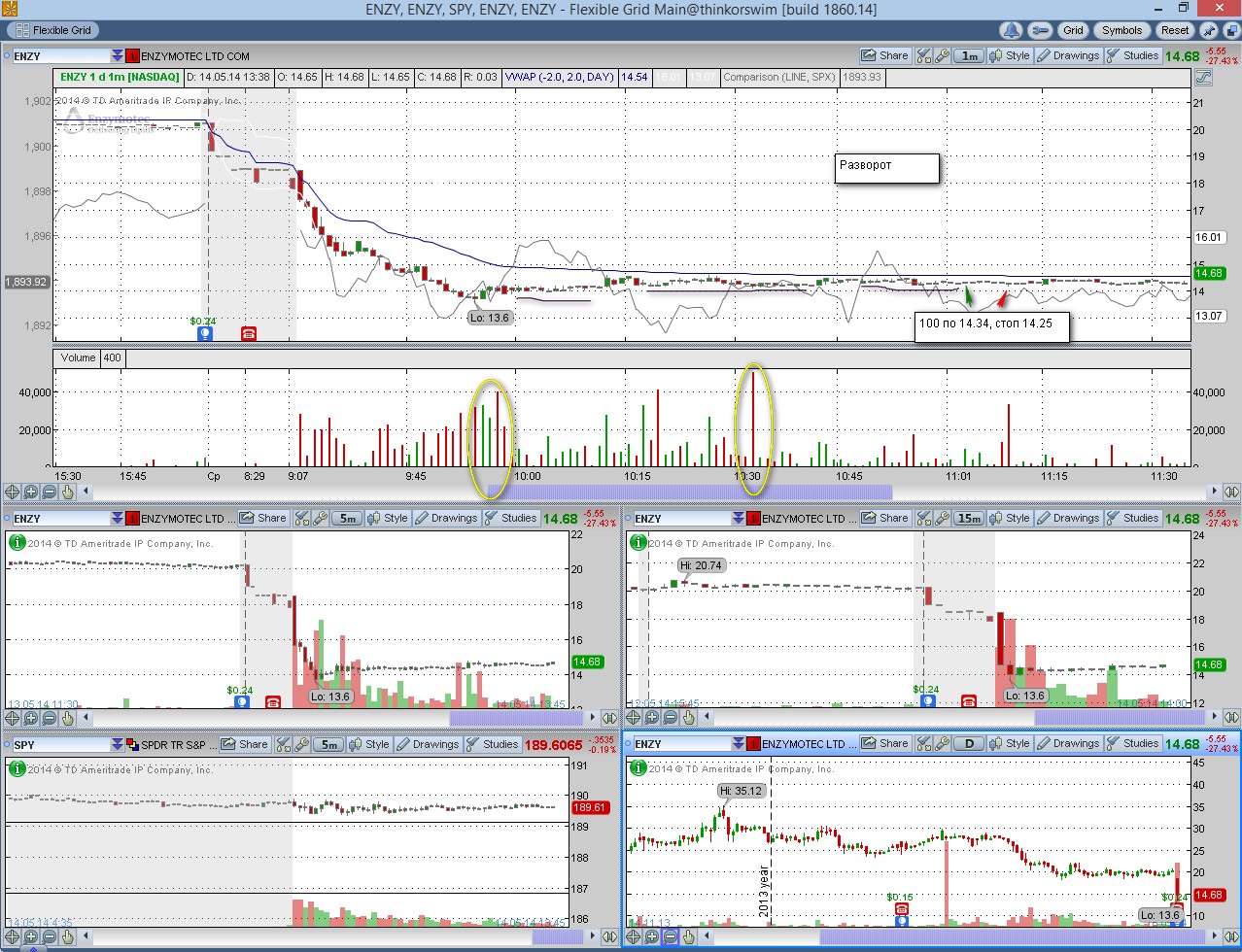Open the Studies menu on the 1m chart
The height and width of the screenshot is (952, 1242).
pyautogui.click(x=1132, y=55)
